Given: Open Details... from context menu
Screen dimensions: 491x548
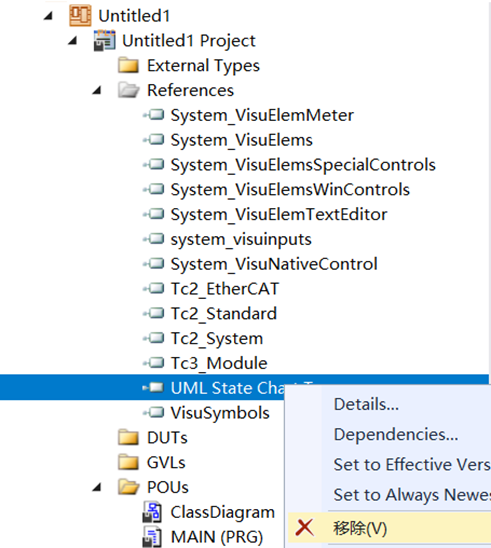Looking at the screenshot, I should coord(366,404).
